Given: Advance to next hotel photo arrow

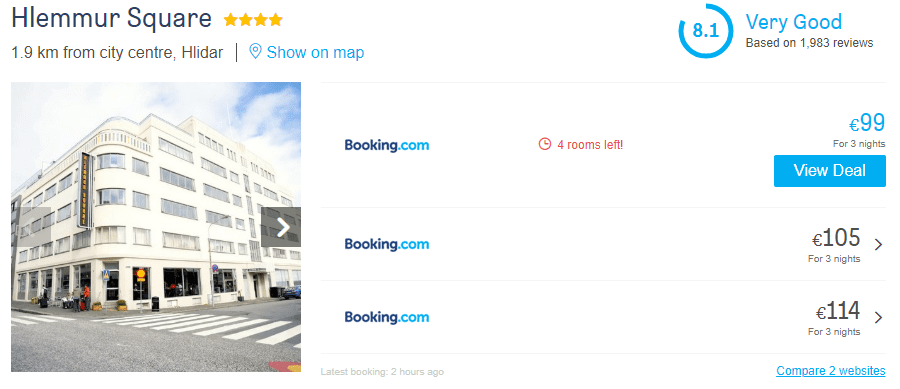Looking at the screenshot, I should [x=281, y=227].
